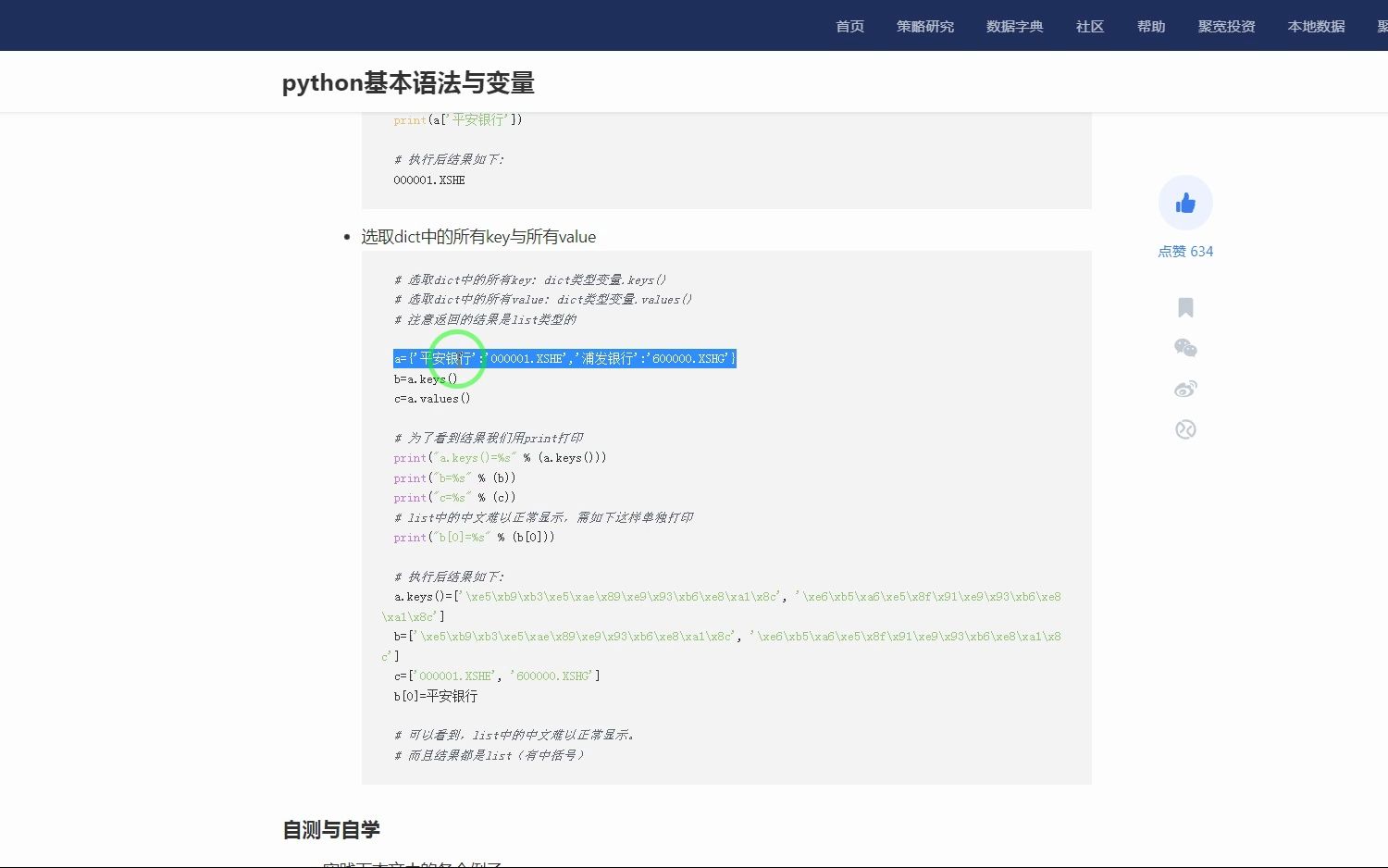Open the 本地数据 nav item

1317,26
